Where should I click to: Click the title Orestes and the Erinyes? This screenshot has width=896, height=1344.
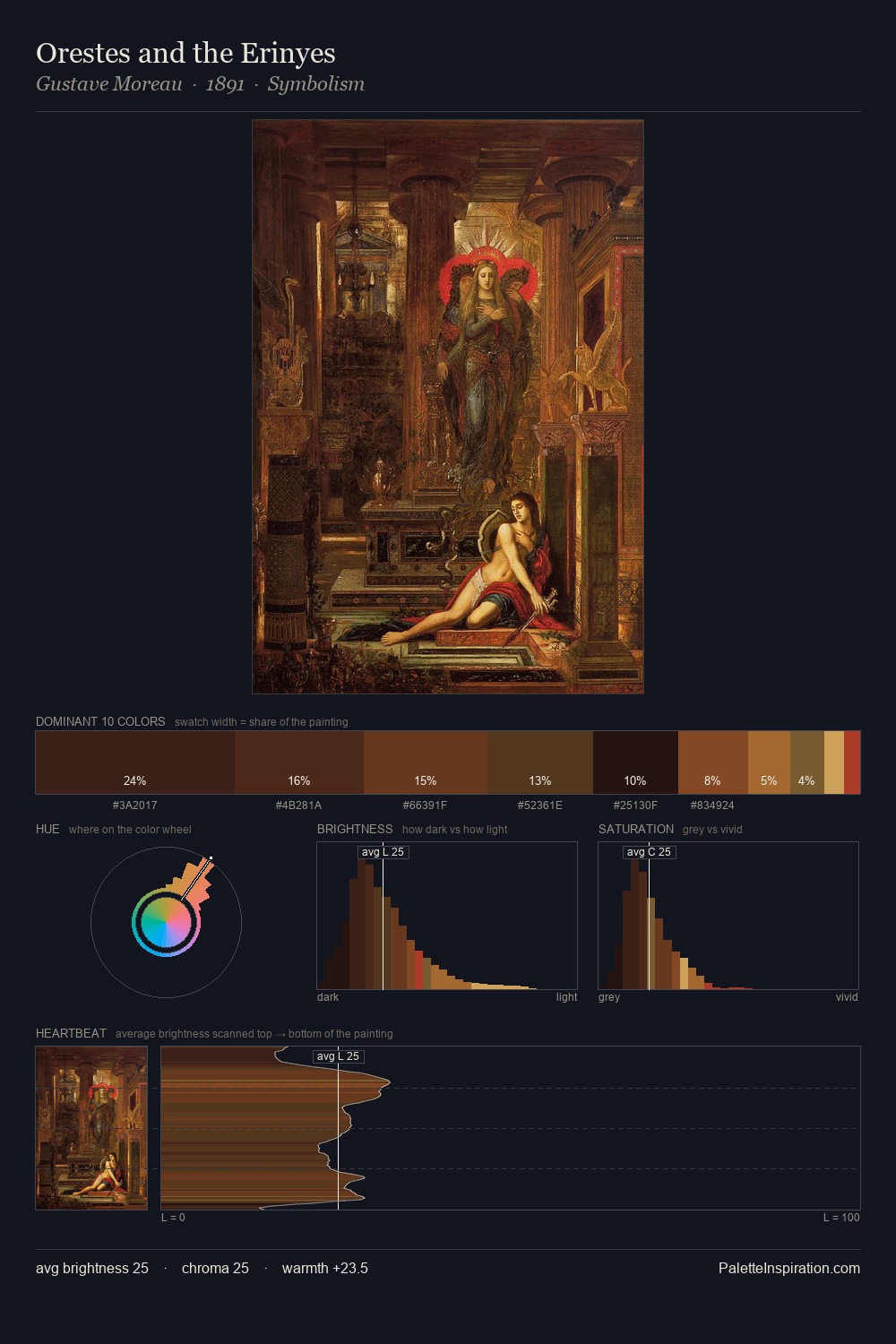tap(185, 53)
